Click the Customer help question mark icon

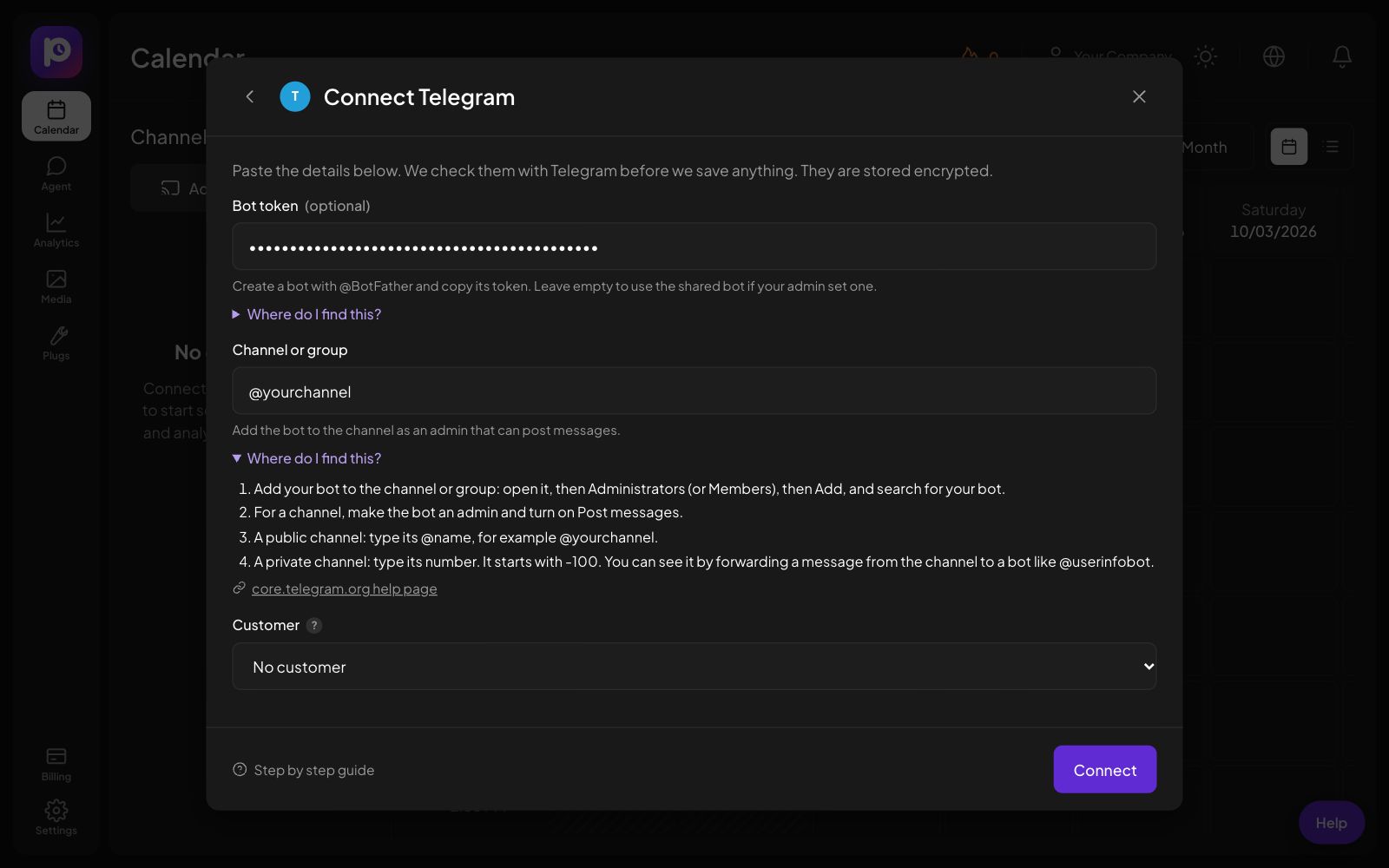[x=314, y=625]
